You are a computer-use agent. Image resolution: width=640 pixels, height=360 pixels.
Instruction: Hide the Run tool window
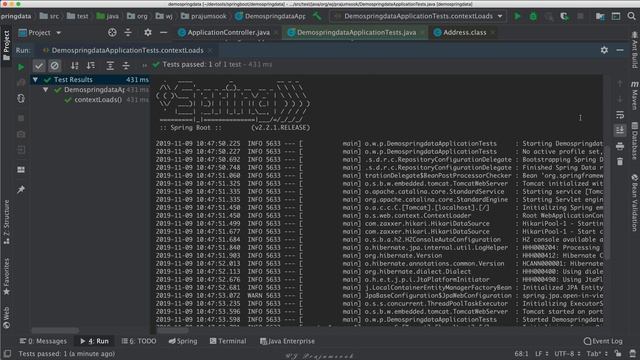click(620, 50)
